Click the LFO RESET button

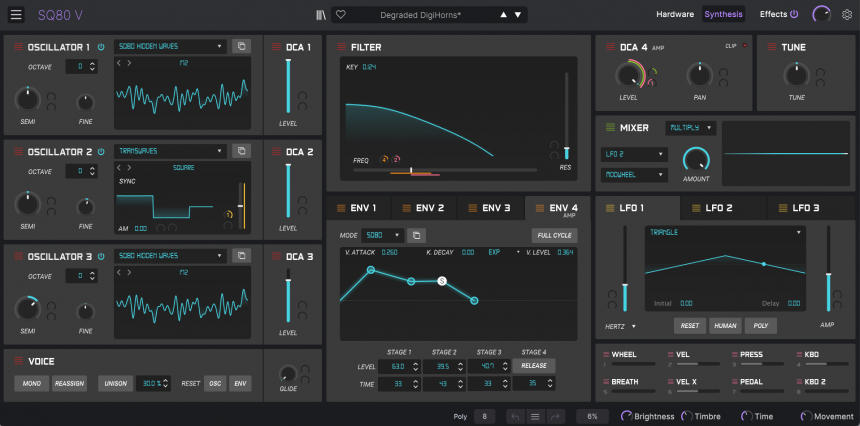[689, 326]
